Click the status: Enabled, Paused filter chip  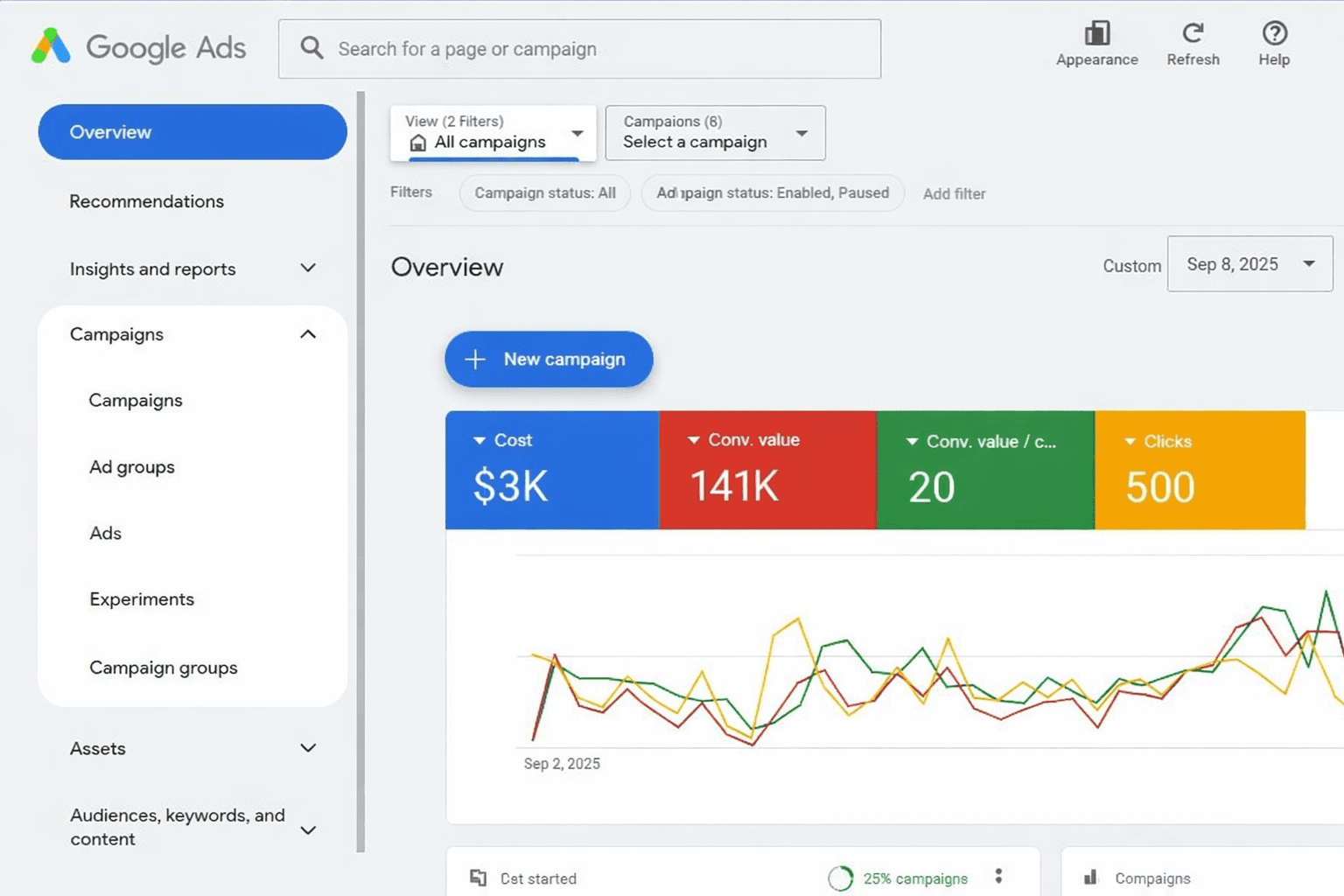point(773,192)
